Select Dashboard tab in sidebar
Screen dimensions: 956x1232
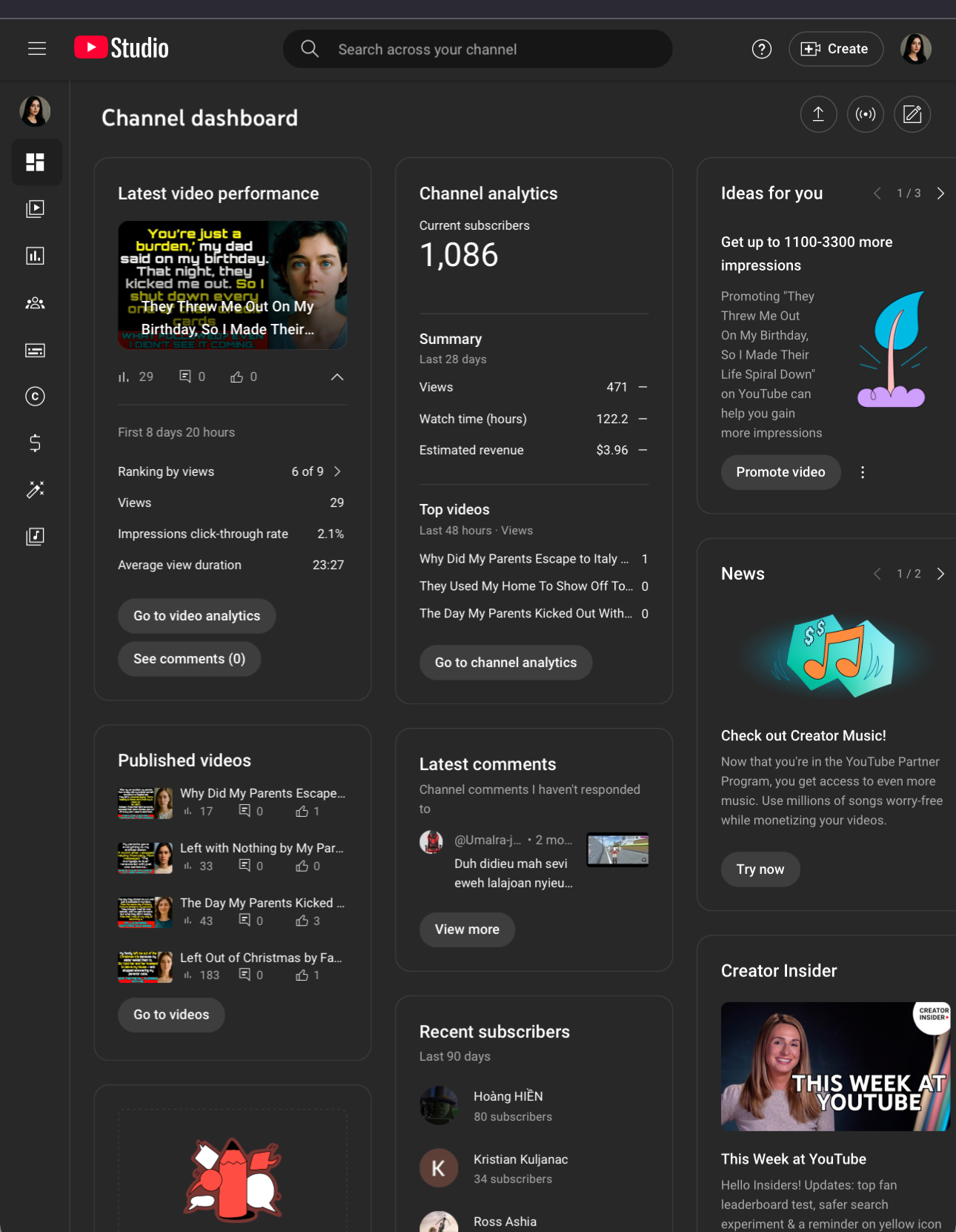pos(36,162)
